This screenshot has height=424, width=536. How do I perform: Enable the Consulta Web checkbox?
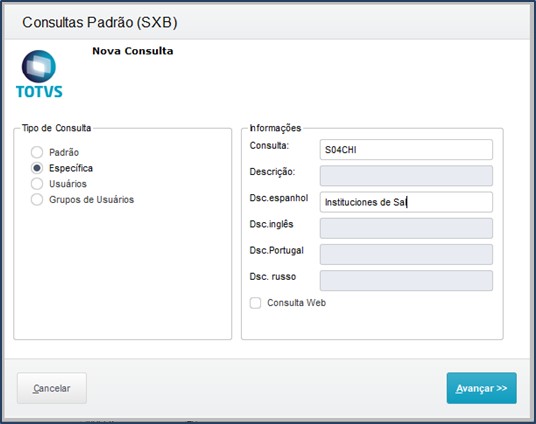[x=255, y=303]
